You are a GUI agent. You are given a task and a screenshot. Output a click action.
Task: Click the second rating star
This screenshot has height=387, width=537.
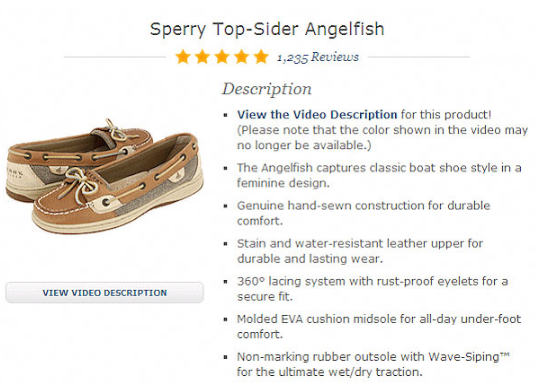(202, 57)
